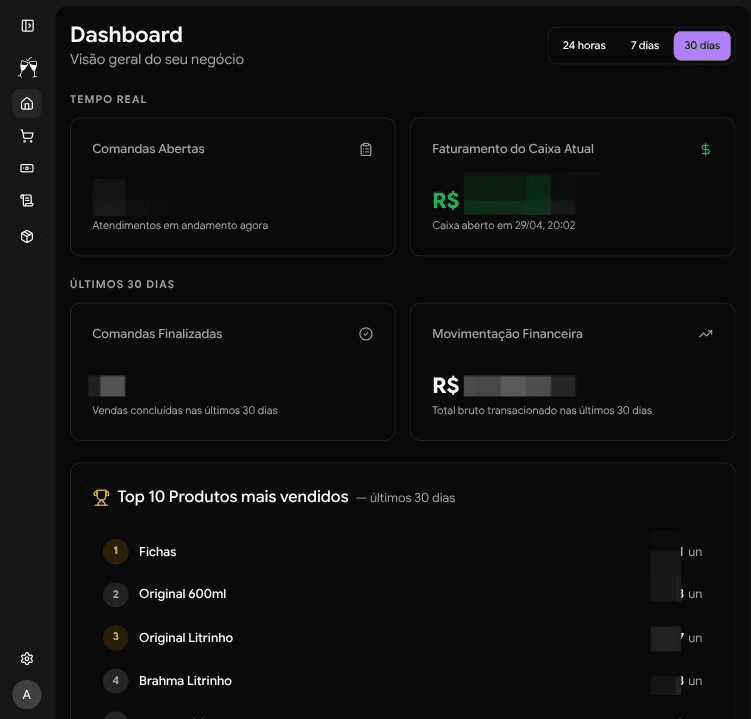This screenshot has width=751, height=719.
Task: Click green dollar icon on Faturamento card
Action: pyautogui.click(x=705, y=149)
